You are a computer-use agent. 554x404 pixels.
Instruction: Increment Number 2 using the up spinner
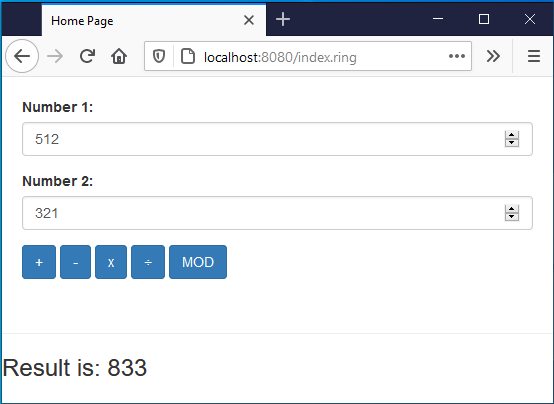(512, 209)
